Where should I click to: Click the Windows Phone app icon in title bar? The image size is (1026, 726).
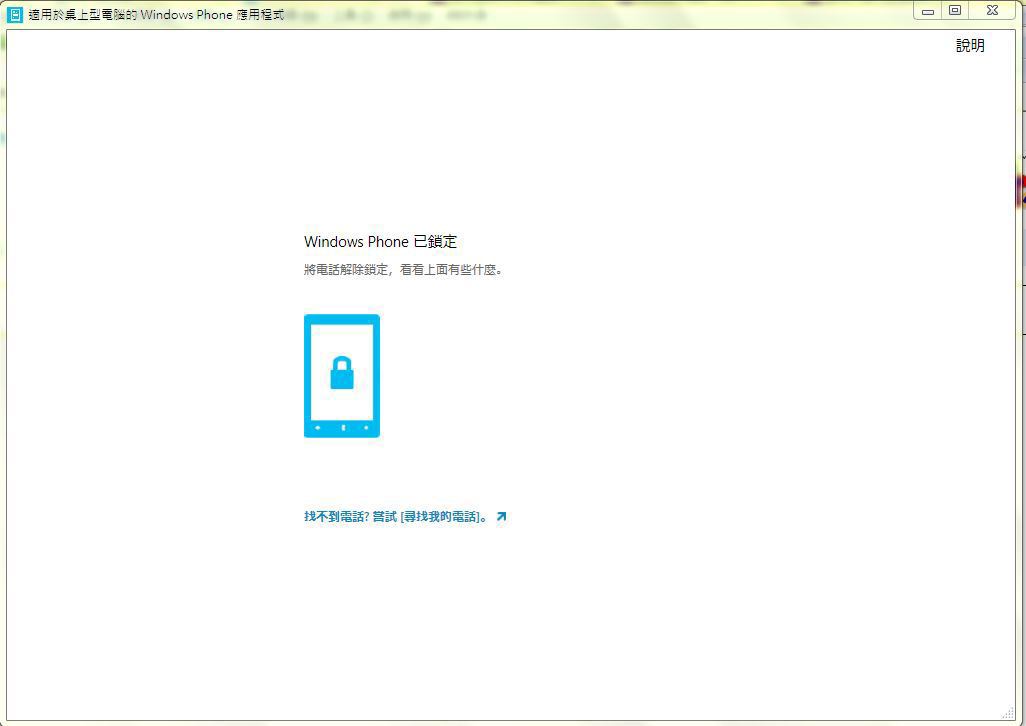[x=14, y=14]
